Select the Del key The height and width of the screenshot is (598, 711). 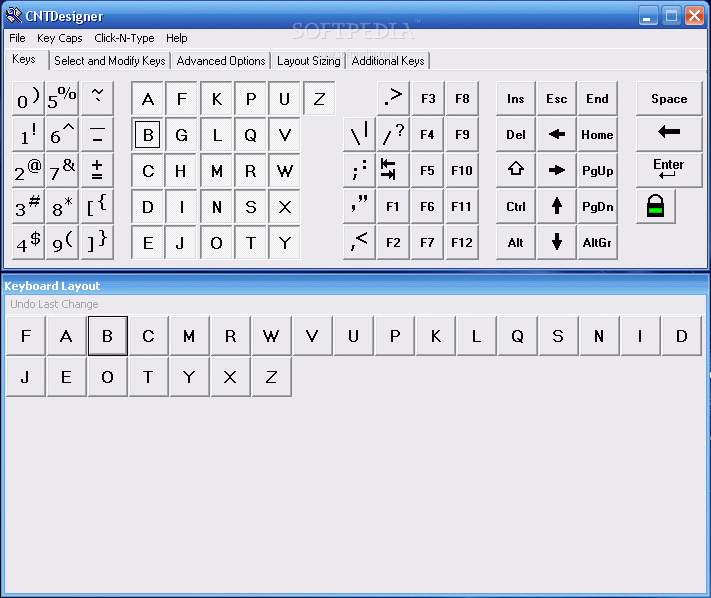516,134
